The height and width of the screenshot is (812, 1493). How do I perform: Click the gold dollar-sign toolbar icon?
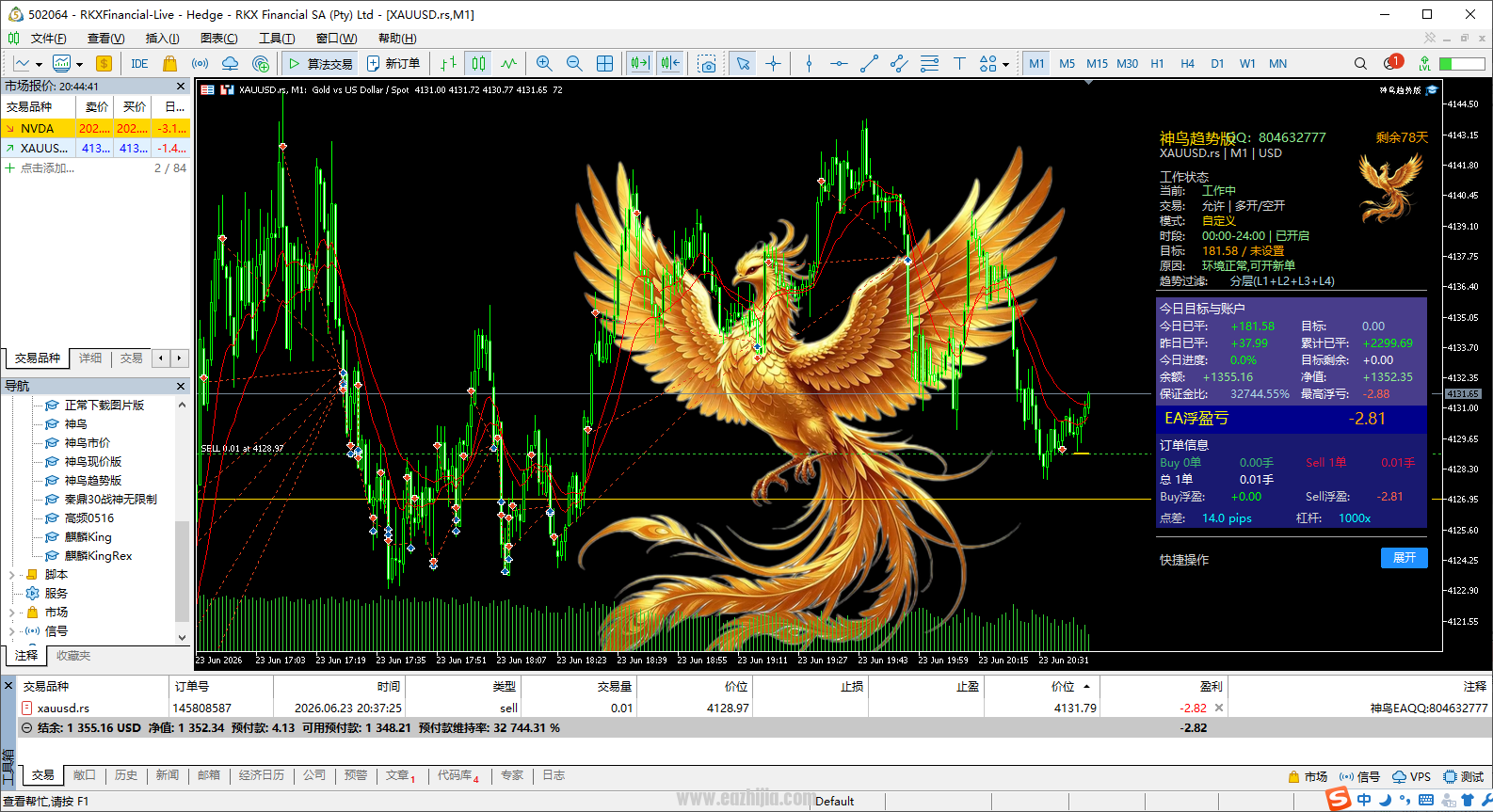point(104,64)
